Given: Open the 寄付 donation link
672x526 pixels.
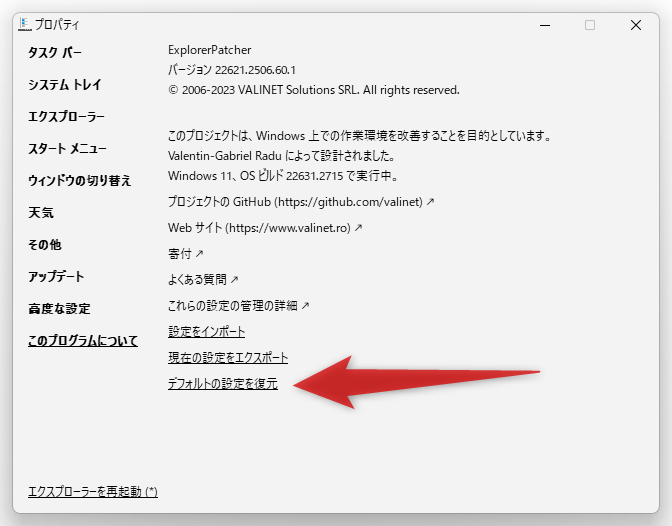Looking at the screenshot, I should pyautogui.click(x=185, y=254).
